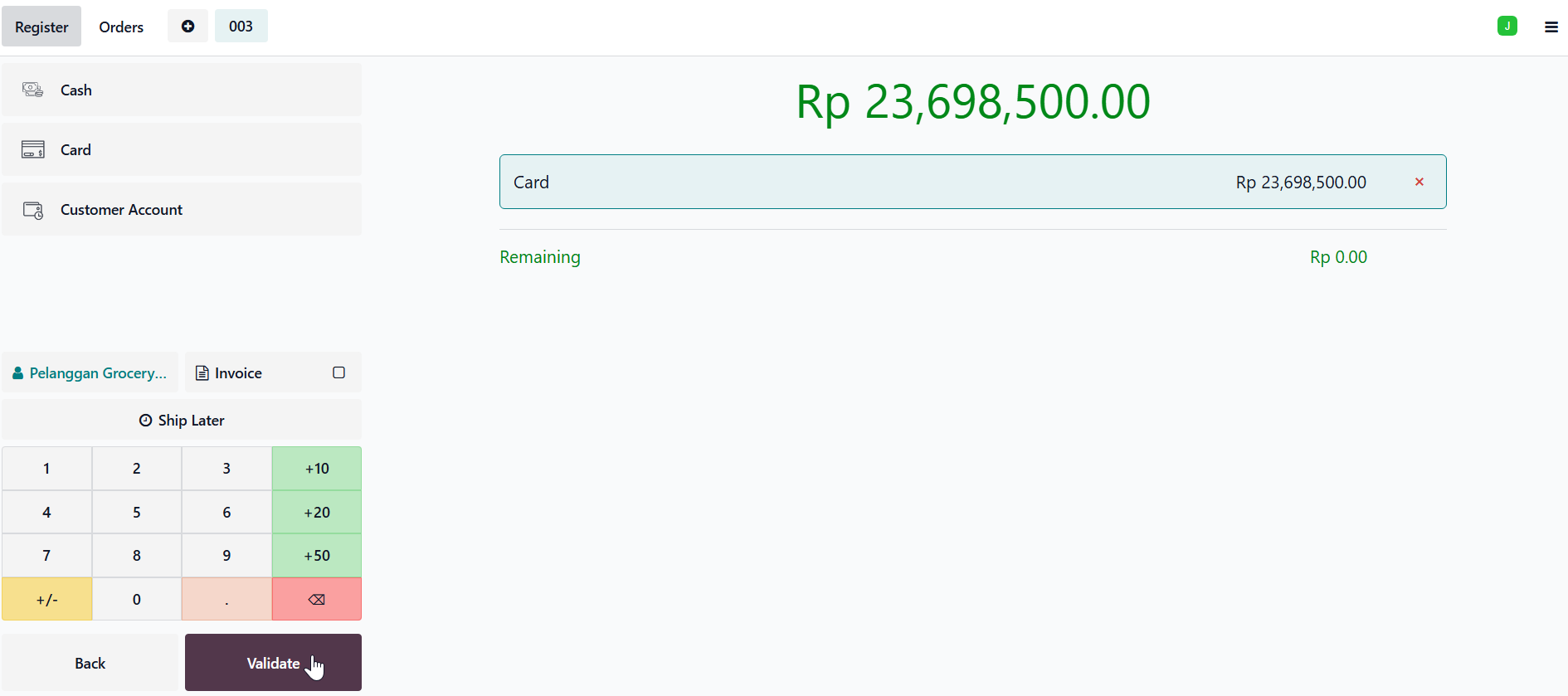
Task: Validate the payment
Action: tap(273, 663)
